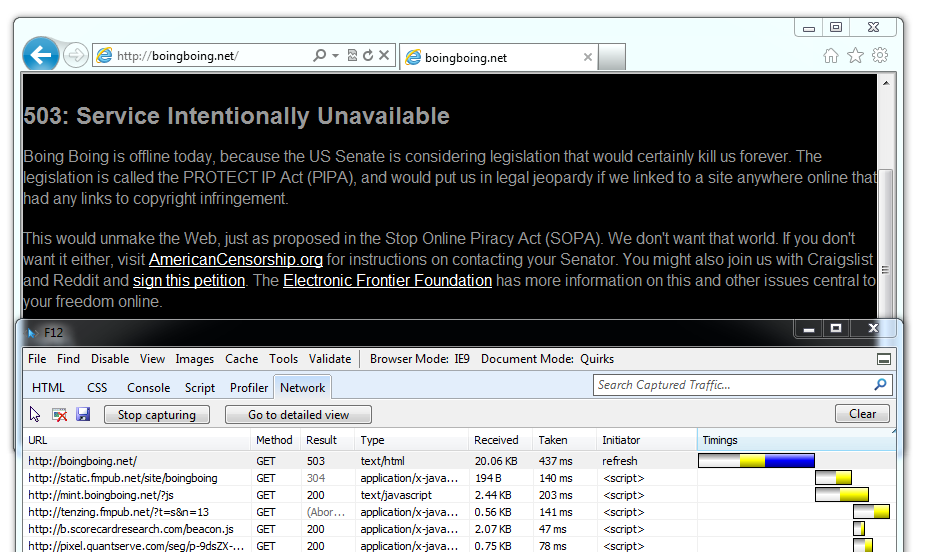This screenshot has width=926, height=552.
Task: Sort by the Received column header
Action: coord(496,440)
